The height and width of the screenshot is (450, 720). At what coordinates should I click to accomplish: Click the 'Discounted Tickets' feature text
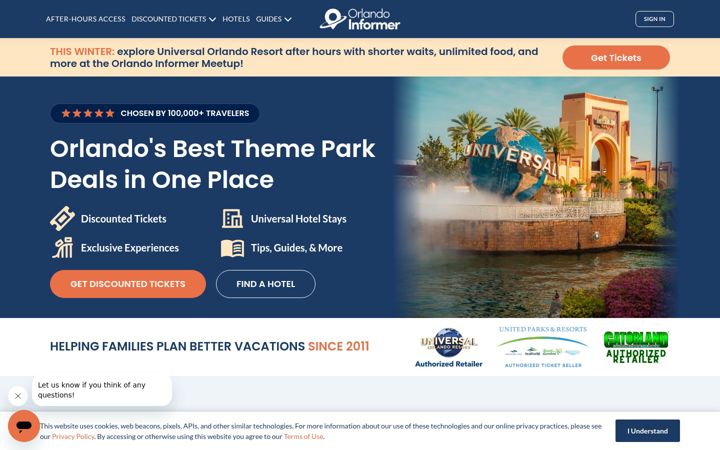click(x=124, y=219)
